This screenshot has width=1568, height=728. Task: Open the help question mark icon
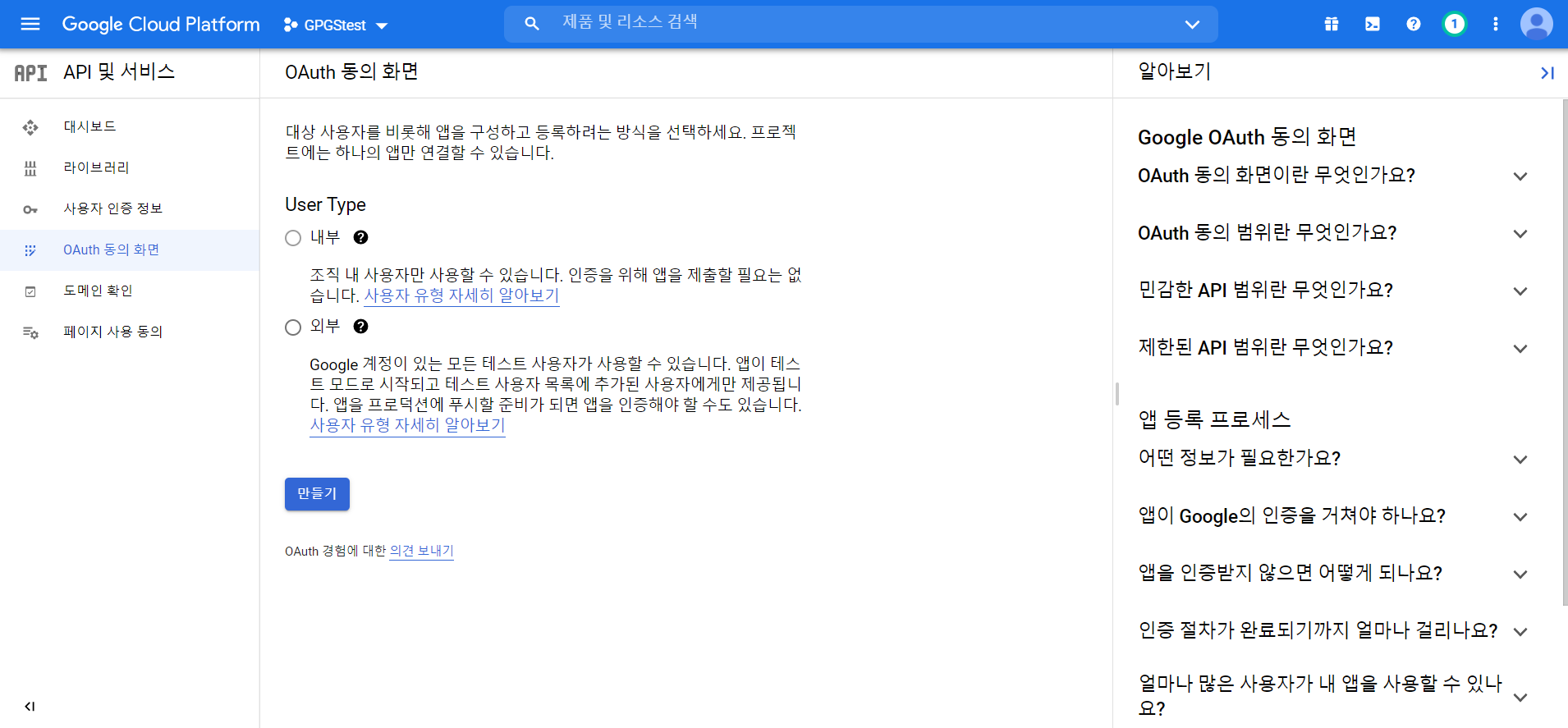pyautogui.click(x=1414, y=25)
